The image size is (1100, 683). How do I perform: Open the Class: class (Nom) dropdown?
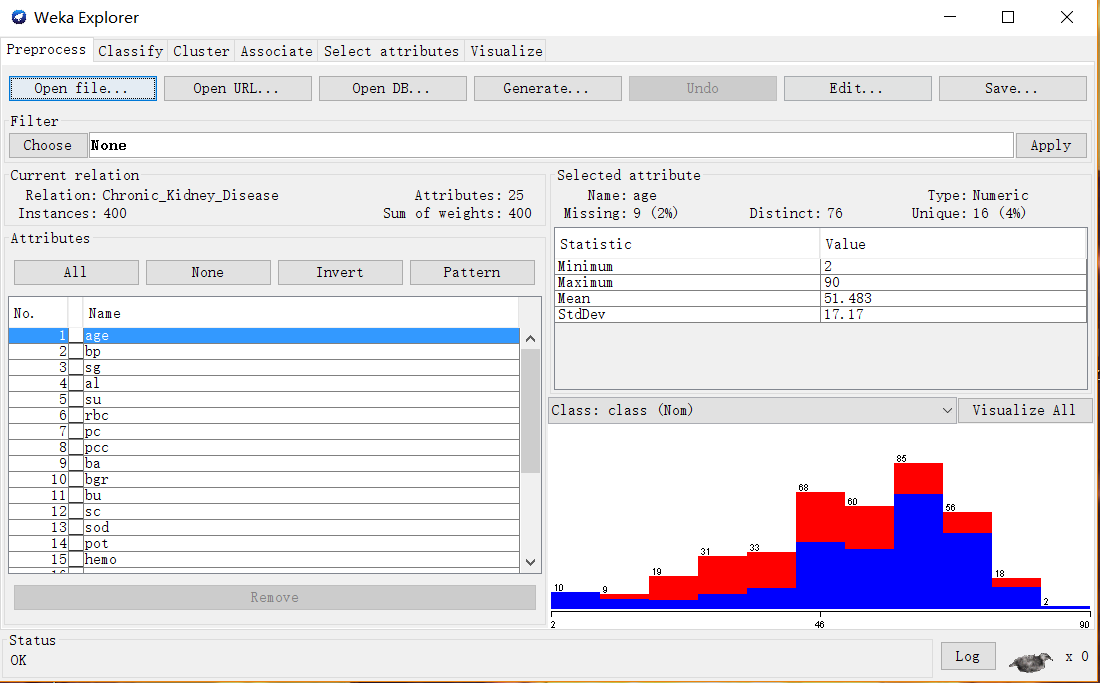(x=751, y=410)
